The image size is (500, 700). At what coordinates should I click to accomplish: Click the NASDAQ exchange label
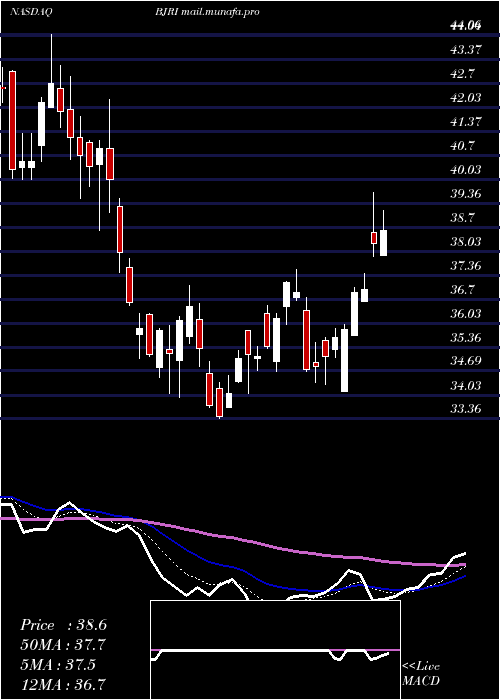[x=31, y=12]
